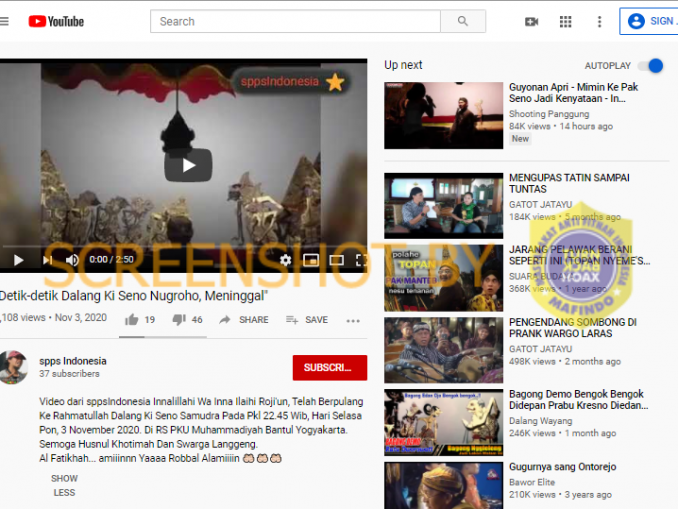The height and width of the screenshot is (509, 678).
Task: Open Gugurnya sang Ontorejo title
Action: pyautogui.click(x=563, y=467)
